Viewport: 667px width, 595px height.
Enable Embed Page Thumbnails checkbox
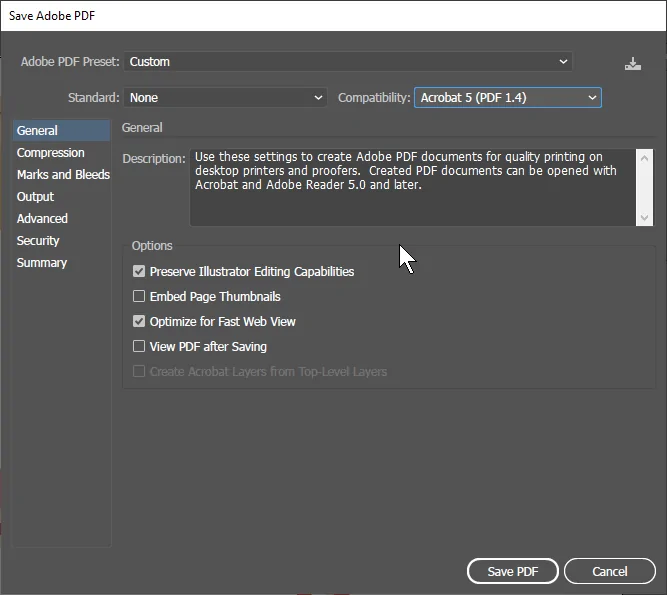click(x=140, y=297)
